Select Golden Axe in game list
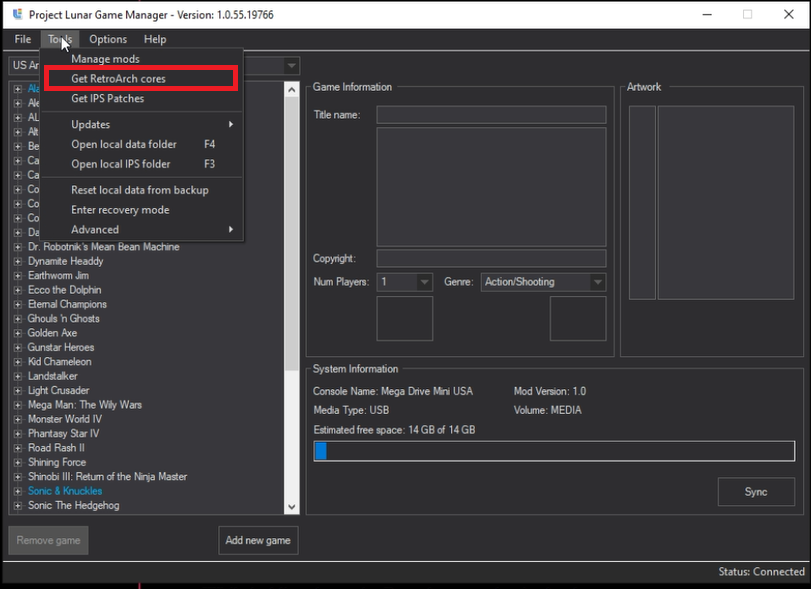The width and height of the screenshot is (811, 589). click(52, 333)
